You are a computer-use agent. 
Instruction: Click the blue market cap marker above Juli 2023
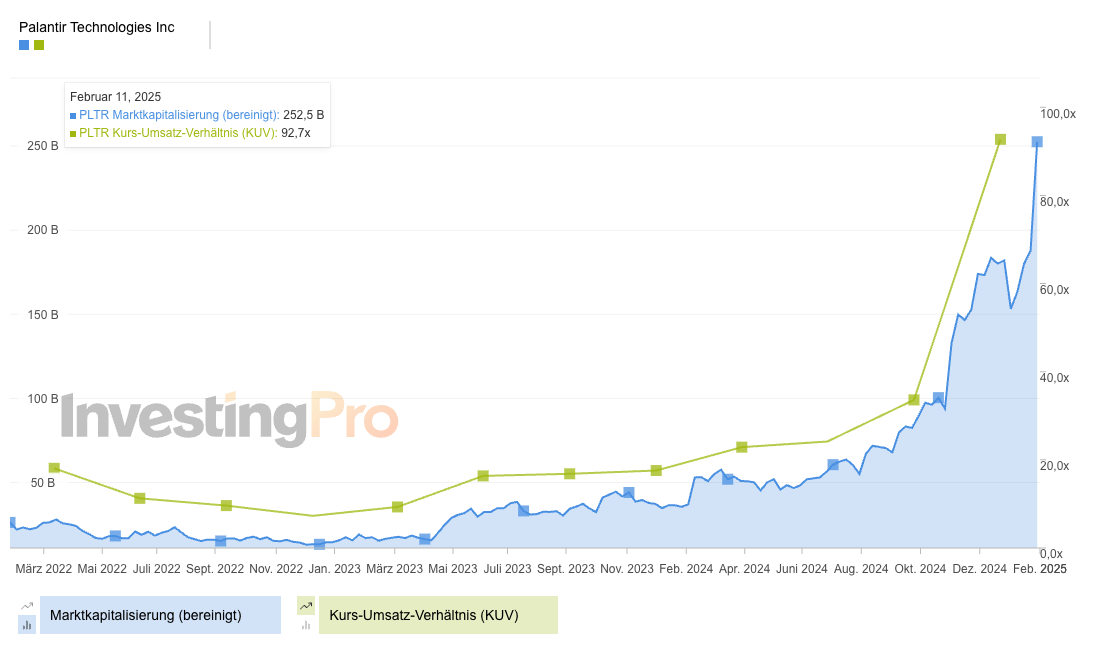point(523,511)
